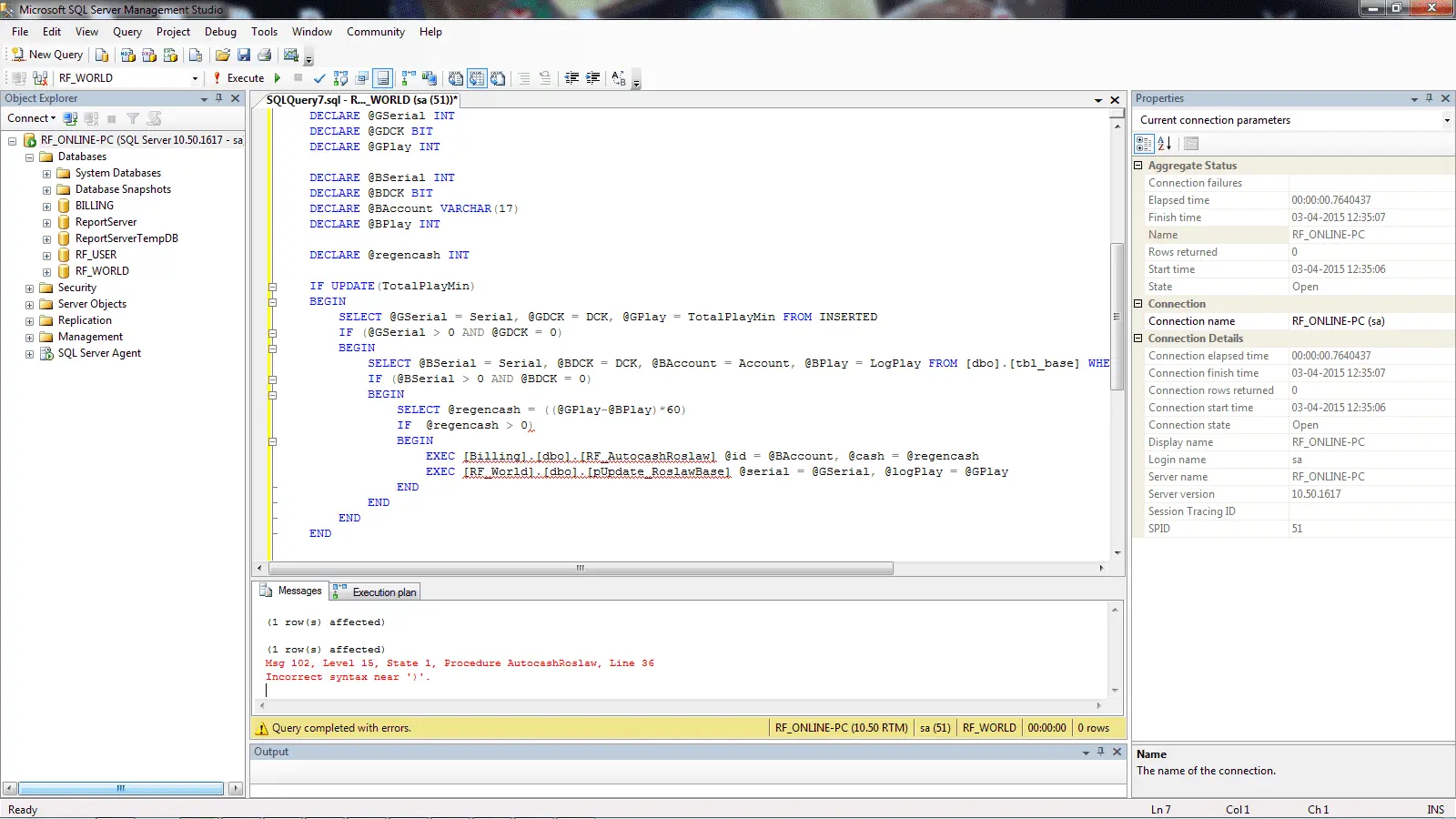Expand the Security folder node
The width and height of the screenshot is (1456, 819).
click(29, 288)
